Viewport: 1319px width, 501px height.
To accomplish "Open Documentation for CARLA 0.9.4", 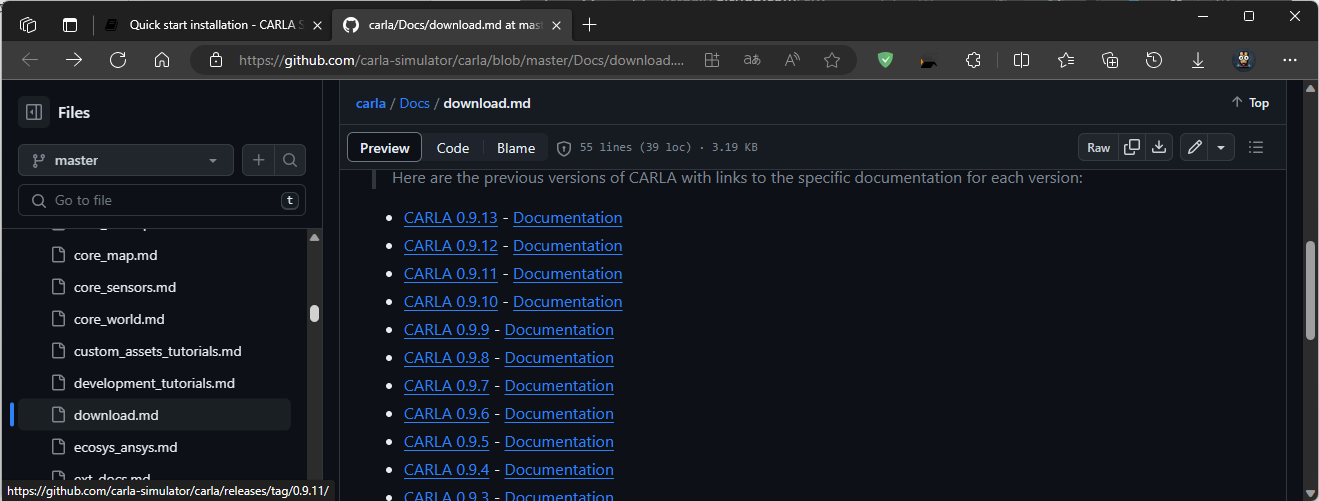I will point(559,470).
